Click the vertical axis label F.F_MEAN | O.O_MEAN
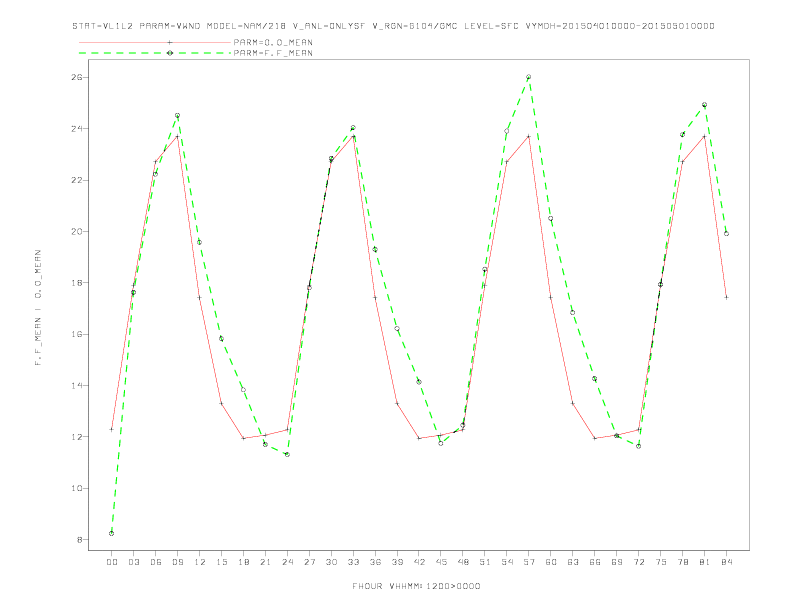792x612 pixels. [38, 308]
